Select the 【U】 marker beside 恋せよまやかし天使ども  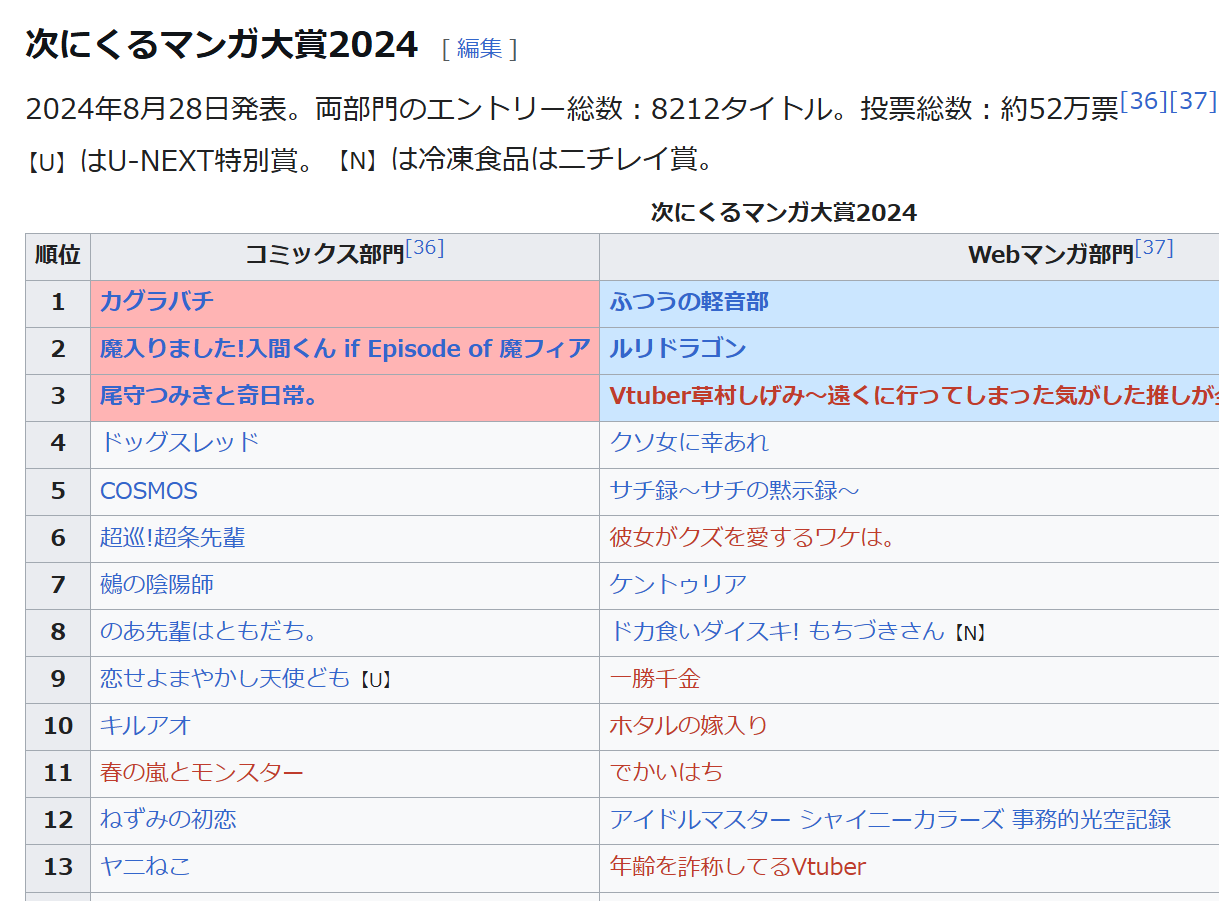pos(374,680)
